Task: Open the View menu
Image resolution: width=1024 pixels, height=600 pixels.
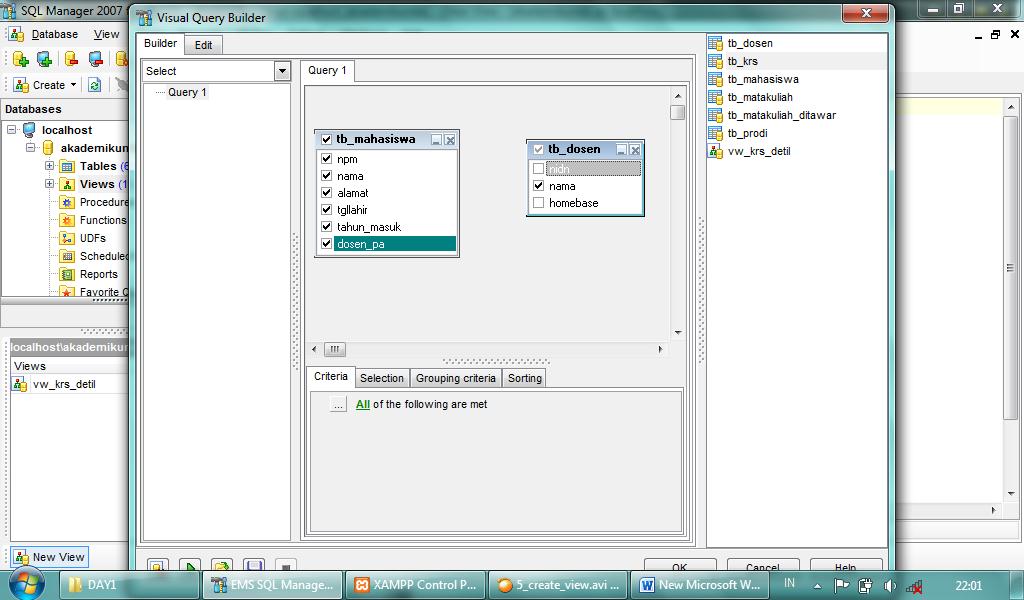Action: click(x=106, y=34)
